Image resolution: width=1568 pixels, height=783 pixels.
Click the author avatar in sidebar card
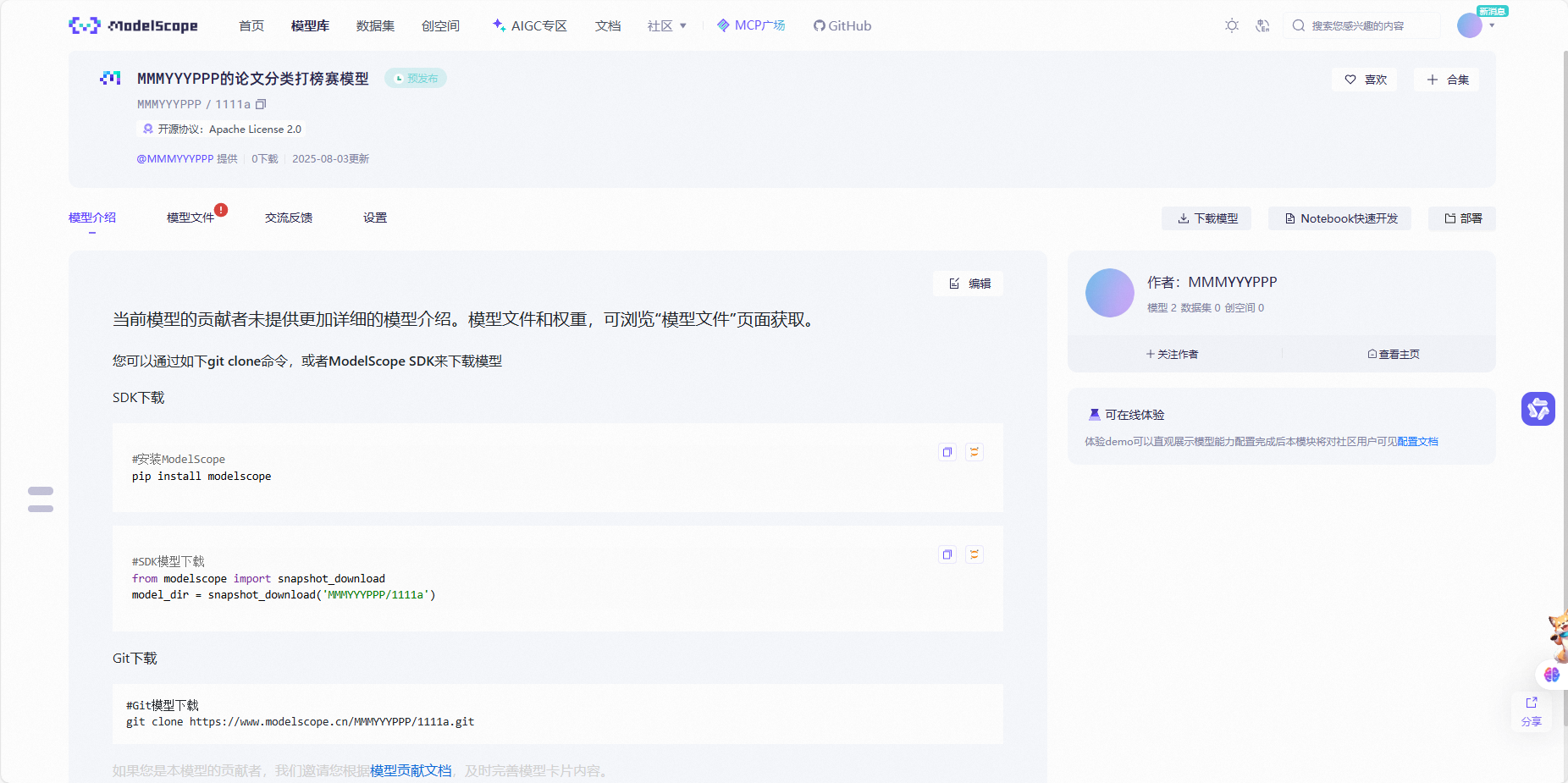tap(1109, 293)
